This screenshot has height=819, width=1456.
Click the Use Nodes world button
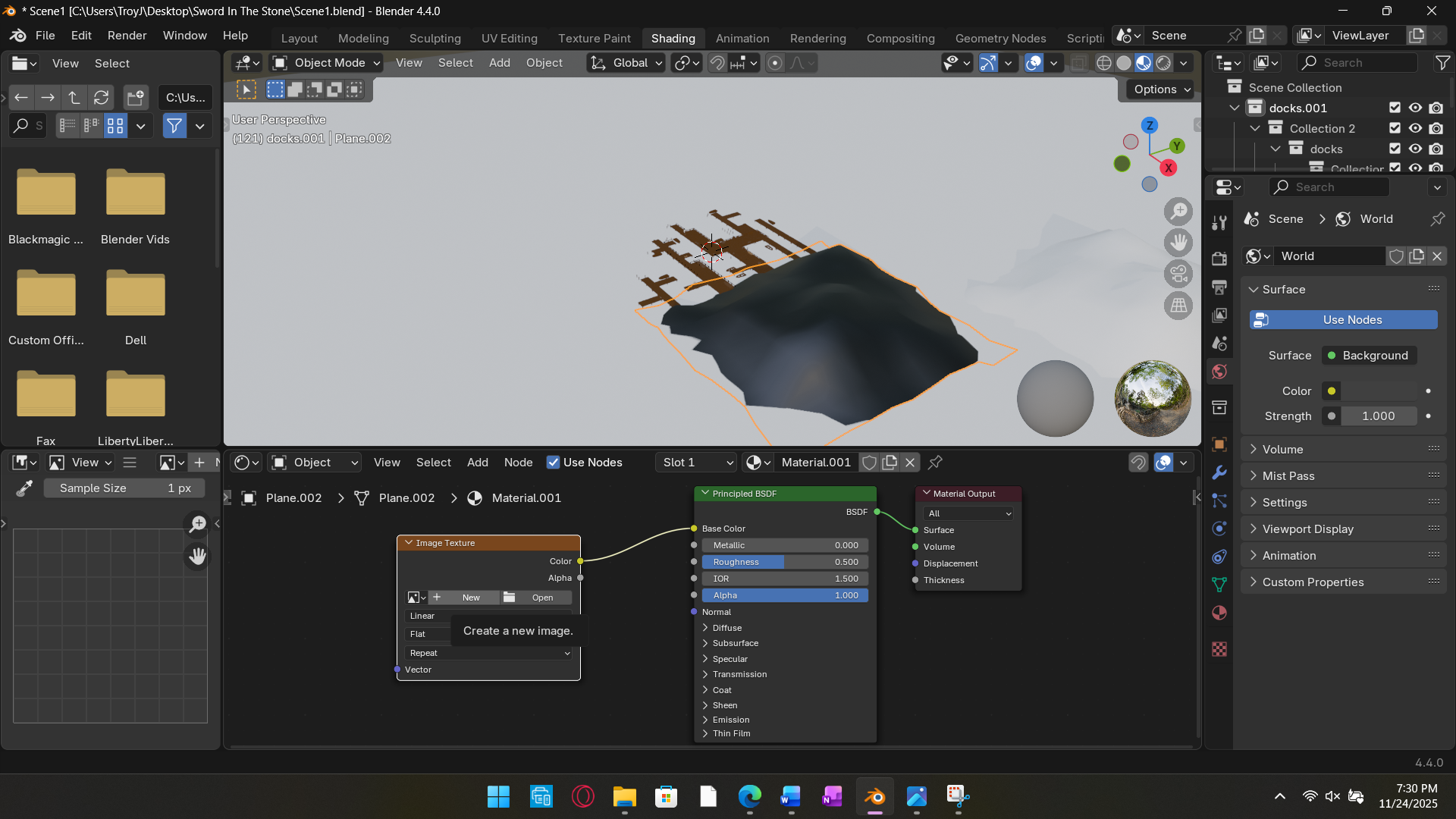[1343, 319]
